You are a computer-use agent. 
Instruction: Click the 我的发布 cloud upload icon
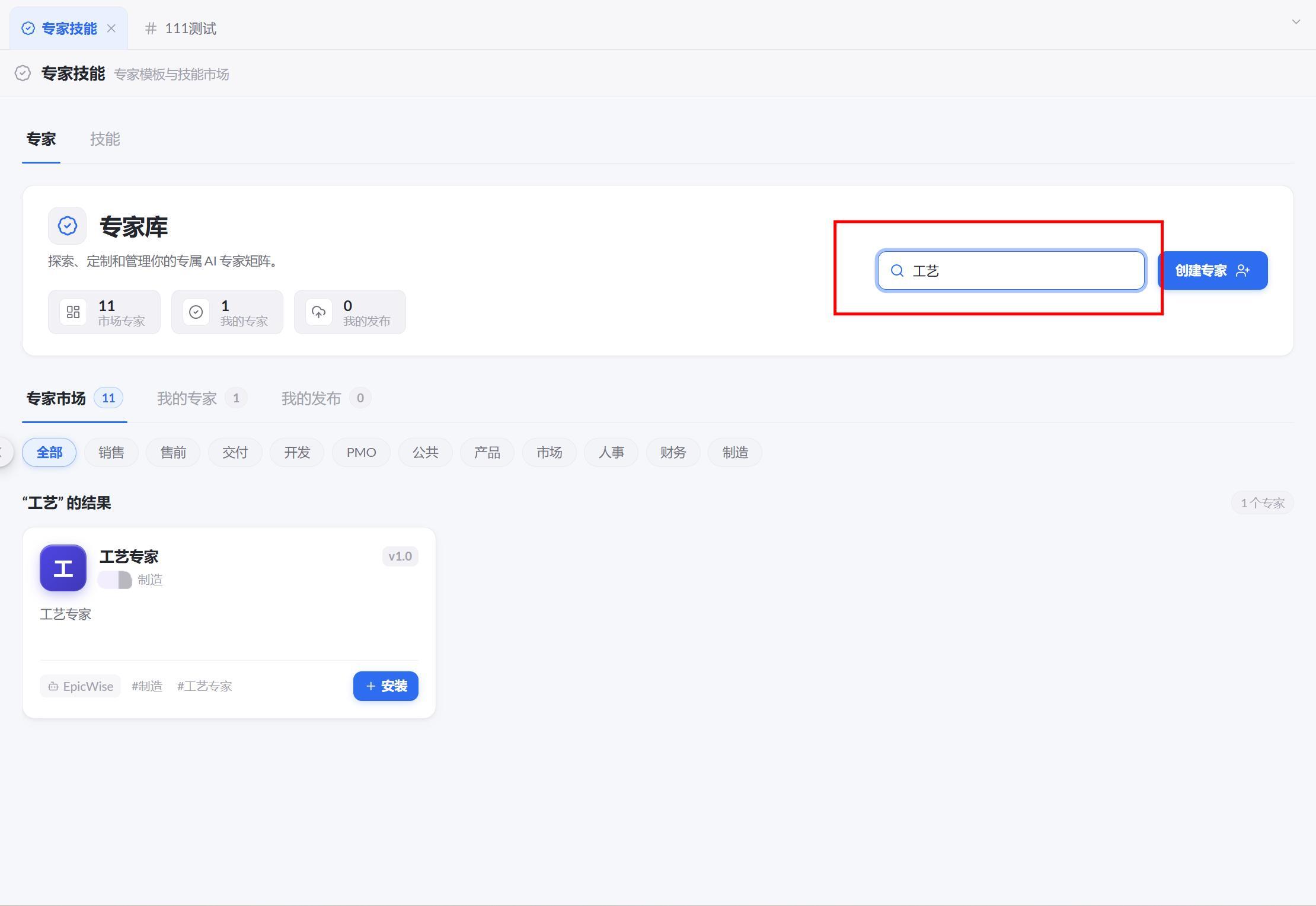[x=319, y=312]
